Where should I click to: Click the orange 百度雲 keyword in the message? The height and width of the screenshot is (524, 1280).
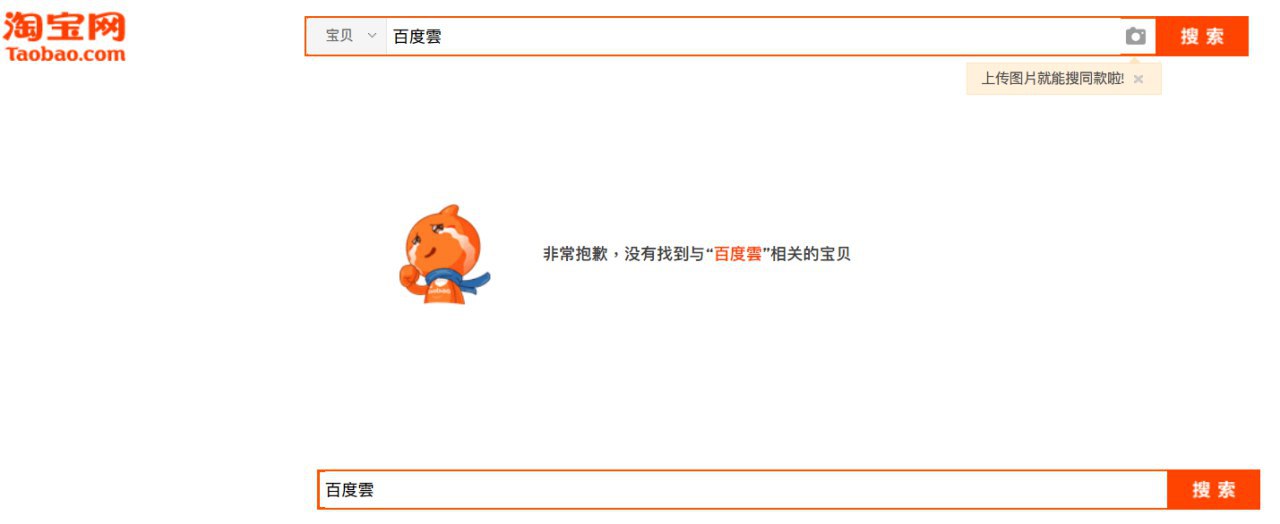click(738, 254)
